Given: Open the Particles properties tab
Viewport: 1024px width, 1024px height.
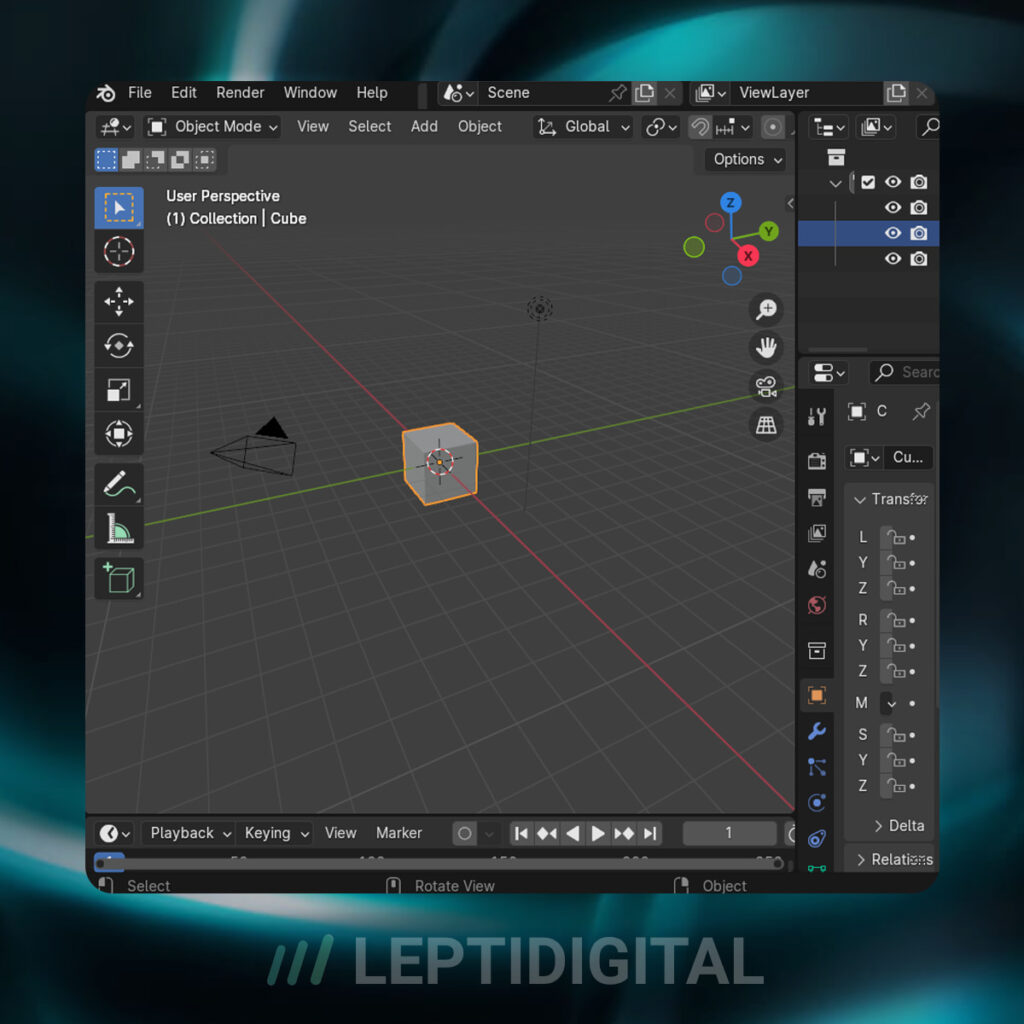Looking at the screenshot, I should (817, 767).
